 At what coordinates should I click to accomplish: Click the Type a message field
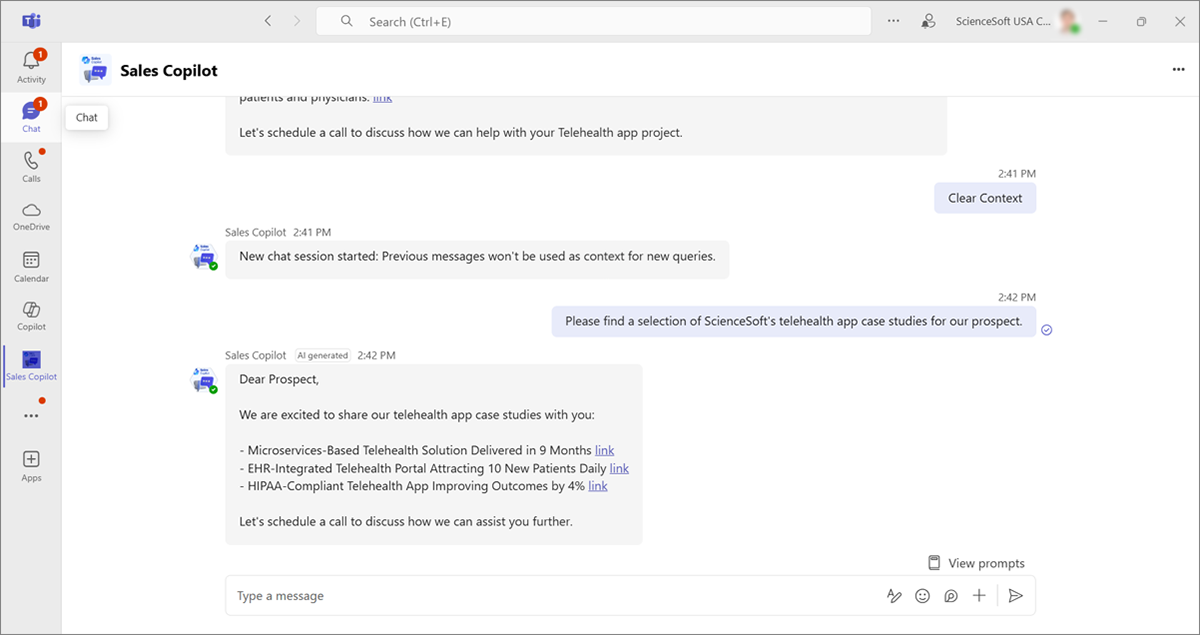[x=550, y=596]
